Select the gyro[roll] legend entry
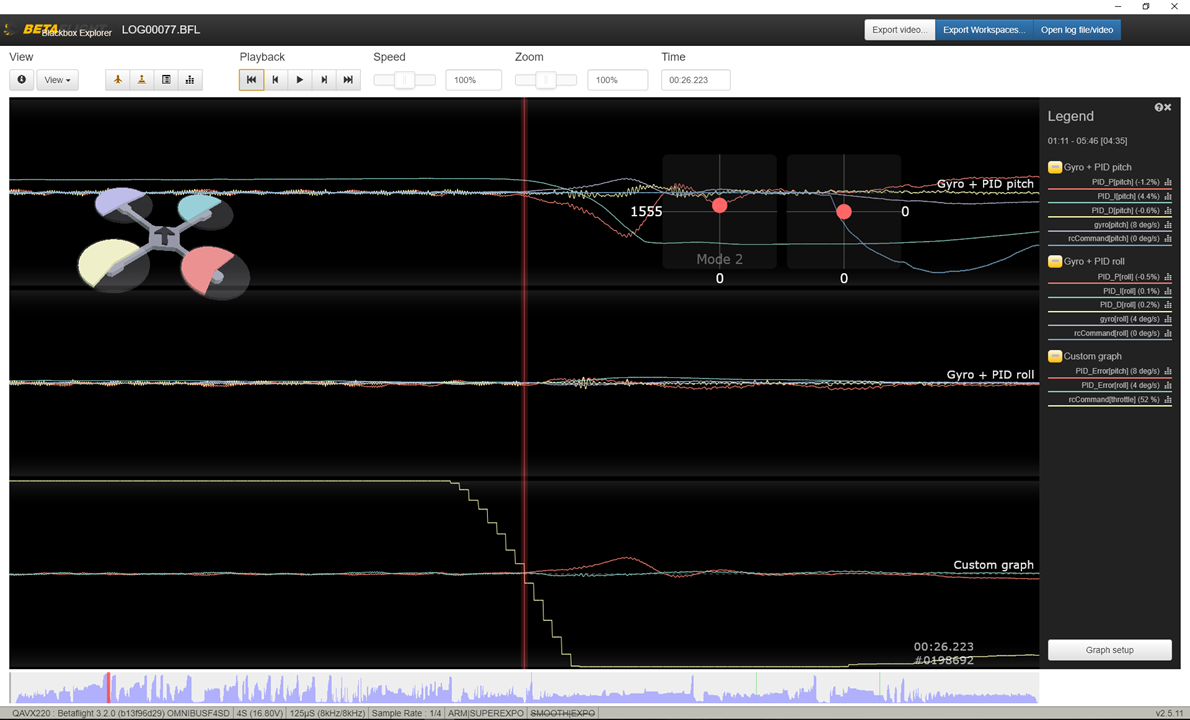The width and height of the screenshot is (1190, 720). click(1130, 318)
